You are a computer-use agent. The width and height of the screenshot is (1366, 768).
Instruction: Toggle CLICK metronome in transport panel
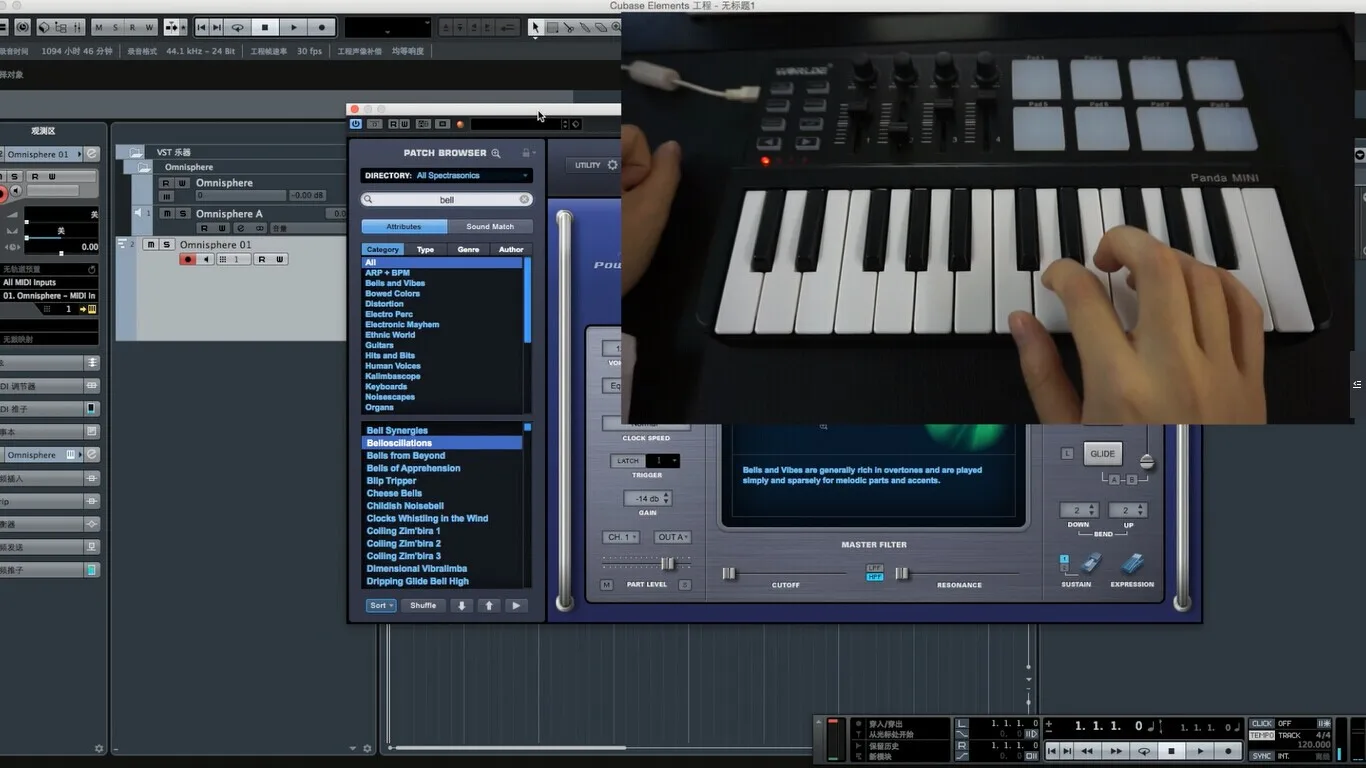click(1262, 723)
